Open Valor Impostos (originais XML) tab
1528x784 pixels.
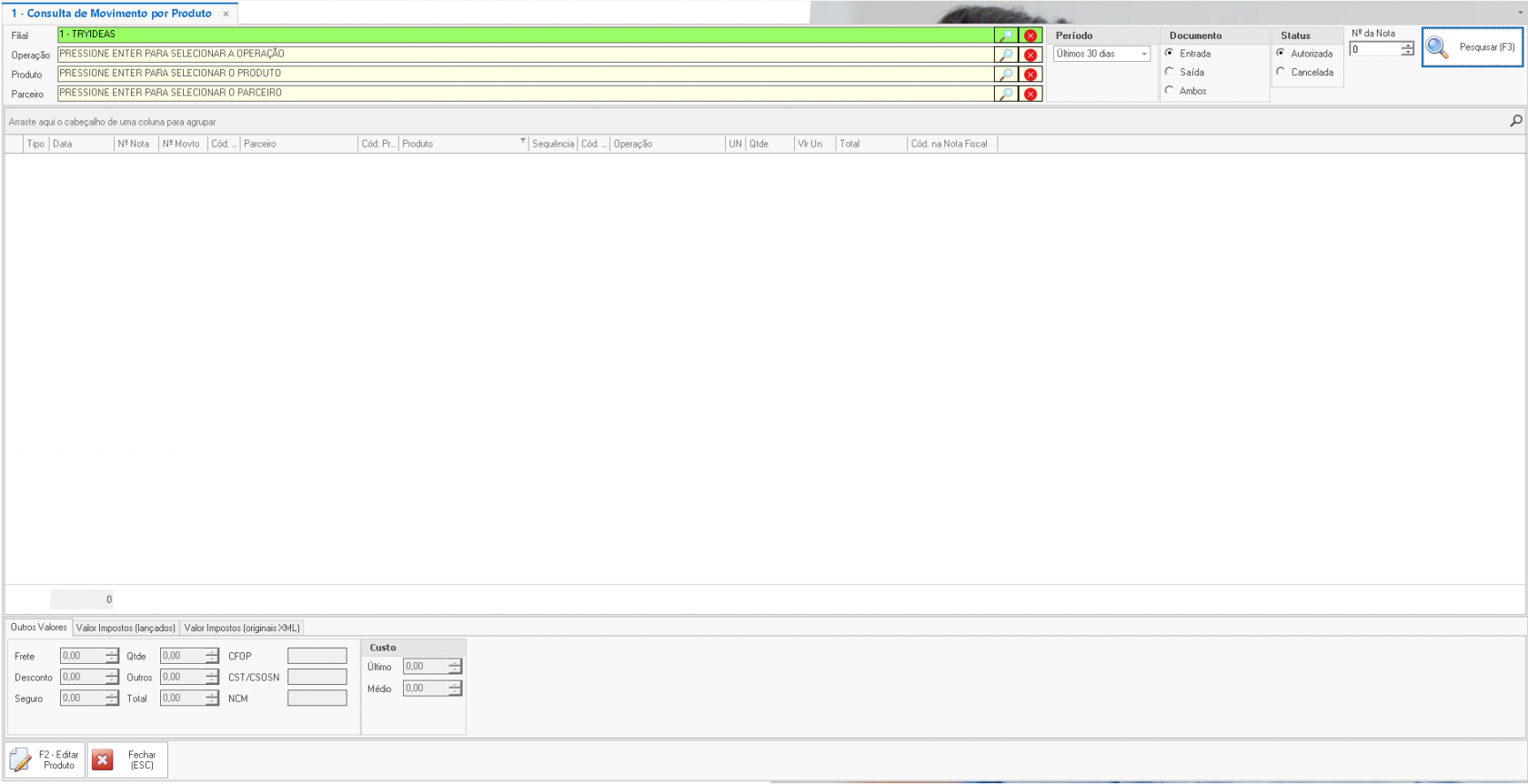(242, 628)
